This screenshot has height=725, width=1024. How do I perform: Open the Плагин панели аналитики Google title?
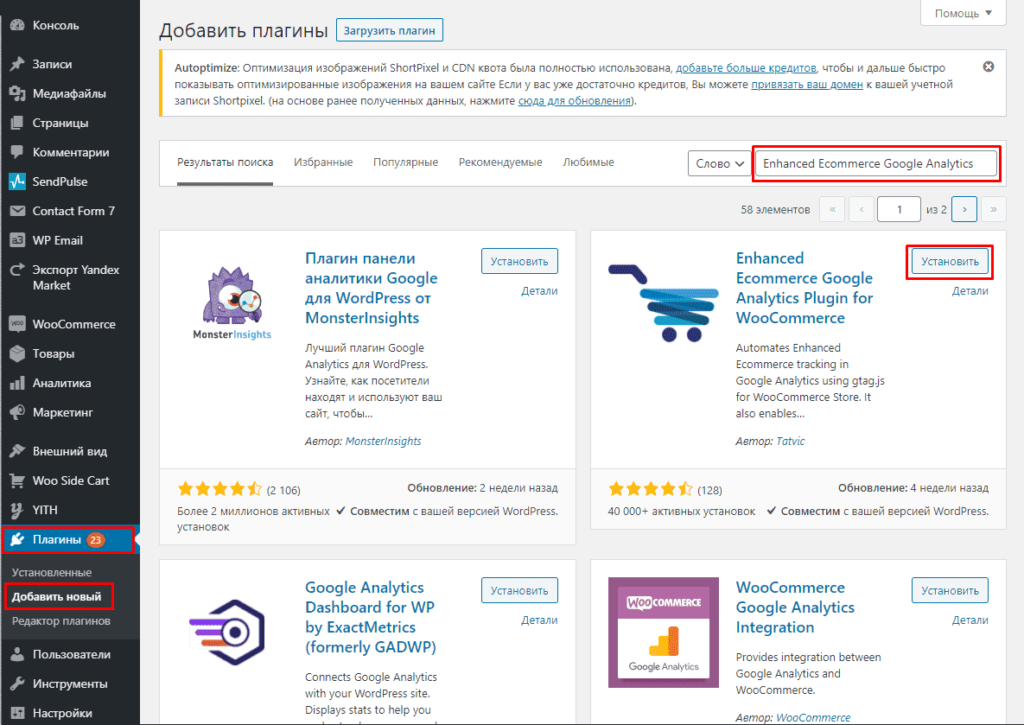pyautogui.click(x=371, y=288)
